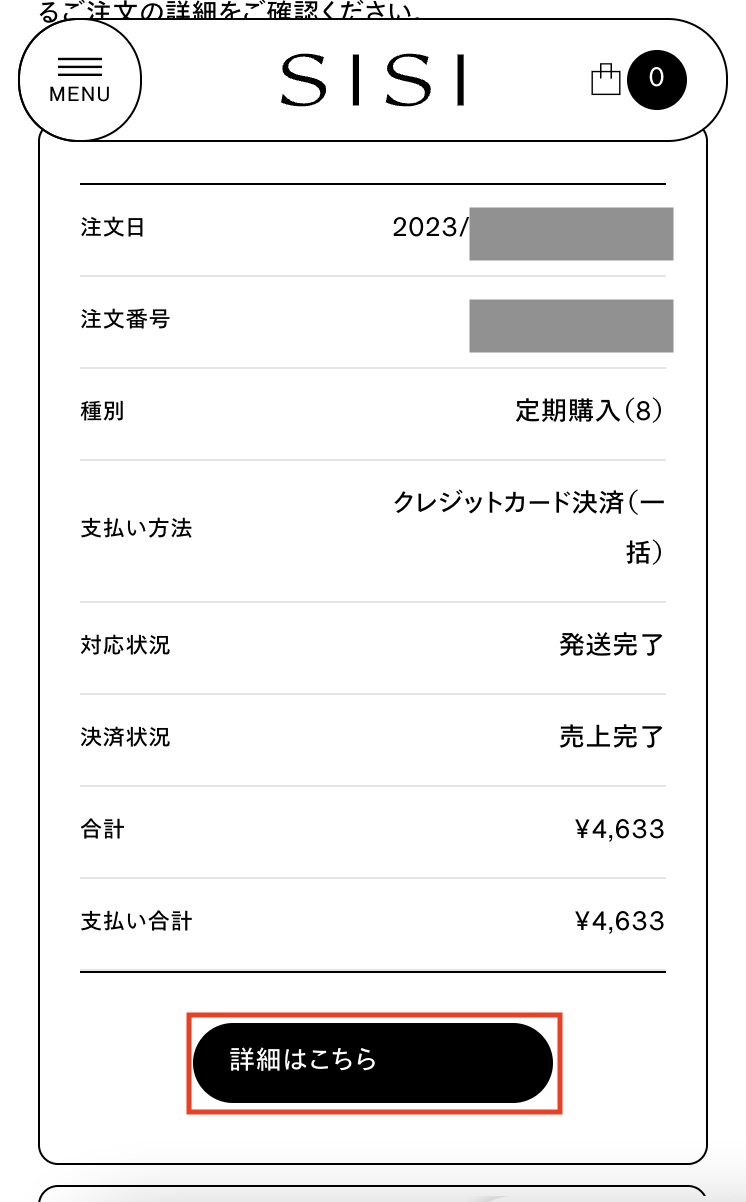This screenshot has height=1202, width=746.
Task: Click the 対応状況 label
Action: [125, 645]
